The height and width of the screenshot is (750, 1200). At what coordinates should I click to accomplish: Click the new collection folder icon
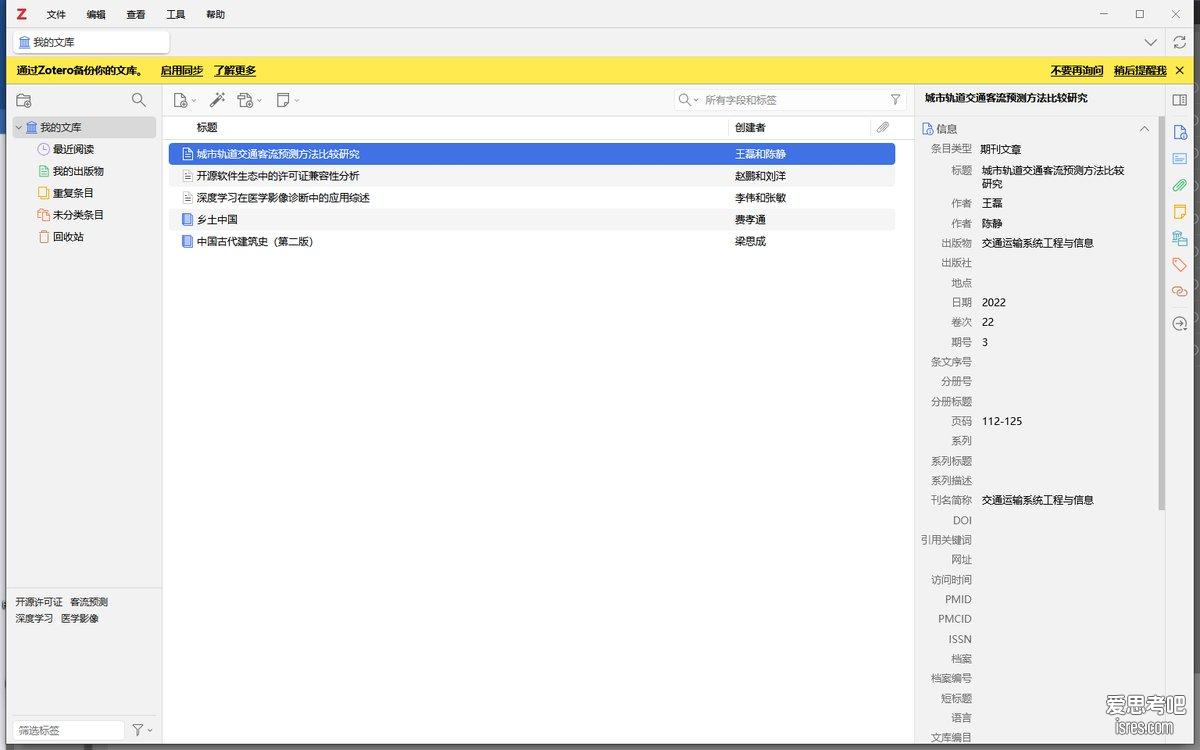tap(24, 100)
